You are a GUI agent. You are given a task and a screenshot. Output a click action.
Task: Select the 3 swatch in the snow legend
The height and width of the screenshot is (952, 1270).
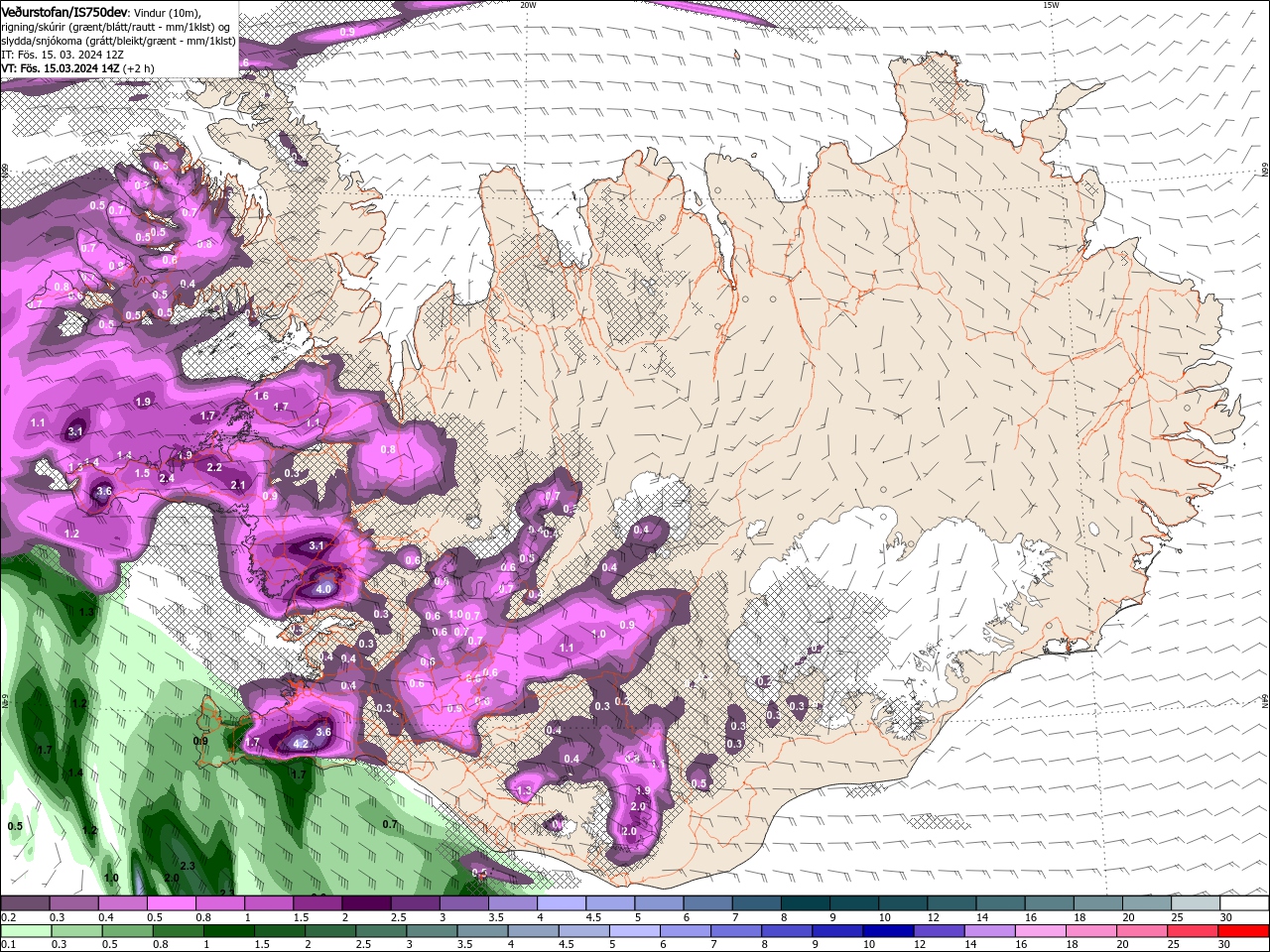tap(462, 903)
